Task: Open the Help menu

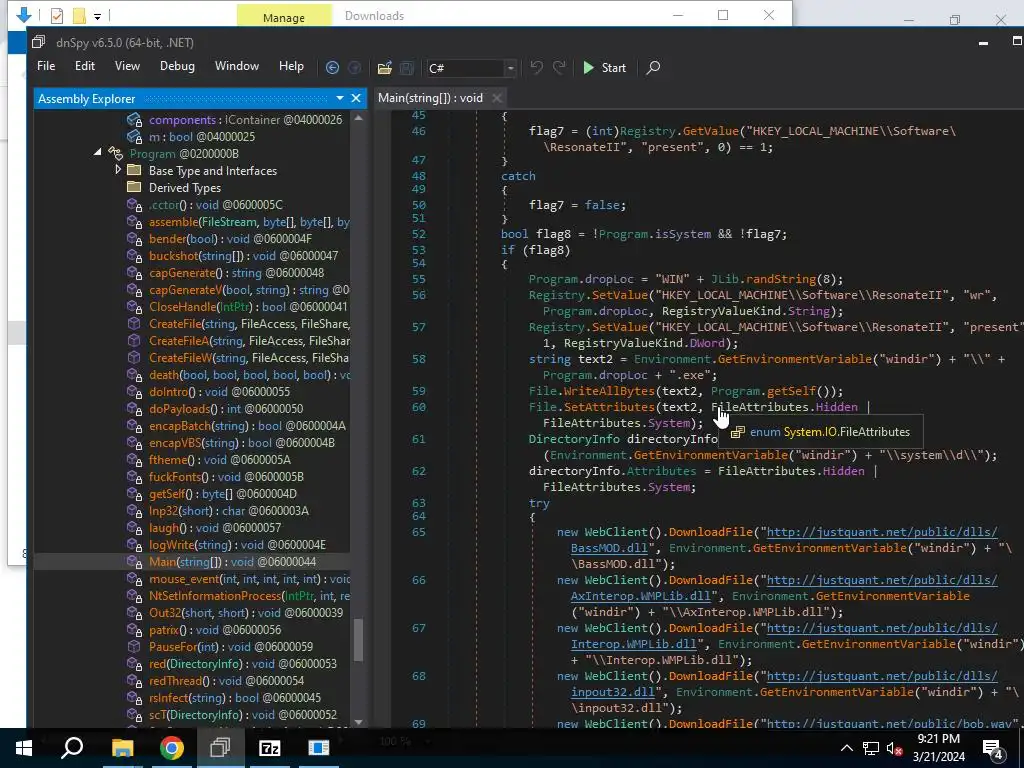Action: click(291, 66)
